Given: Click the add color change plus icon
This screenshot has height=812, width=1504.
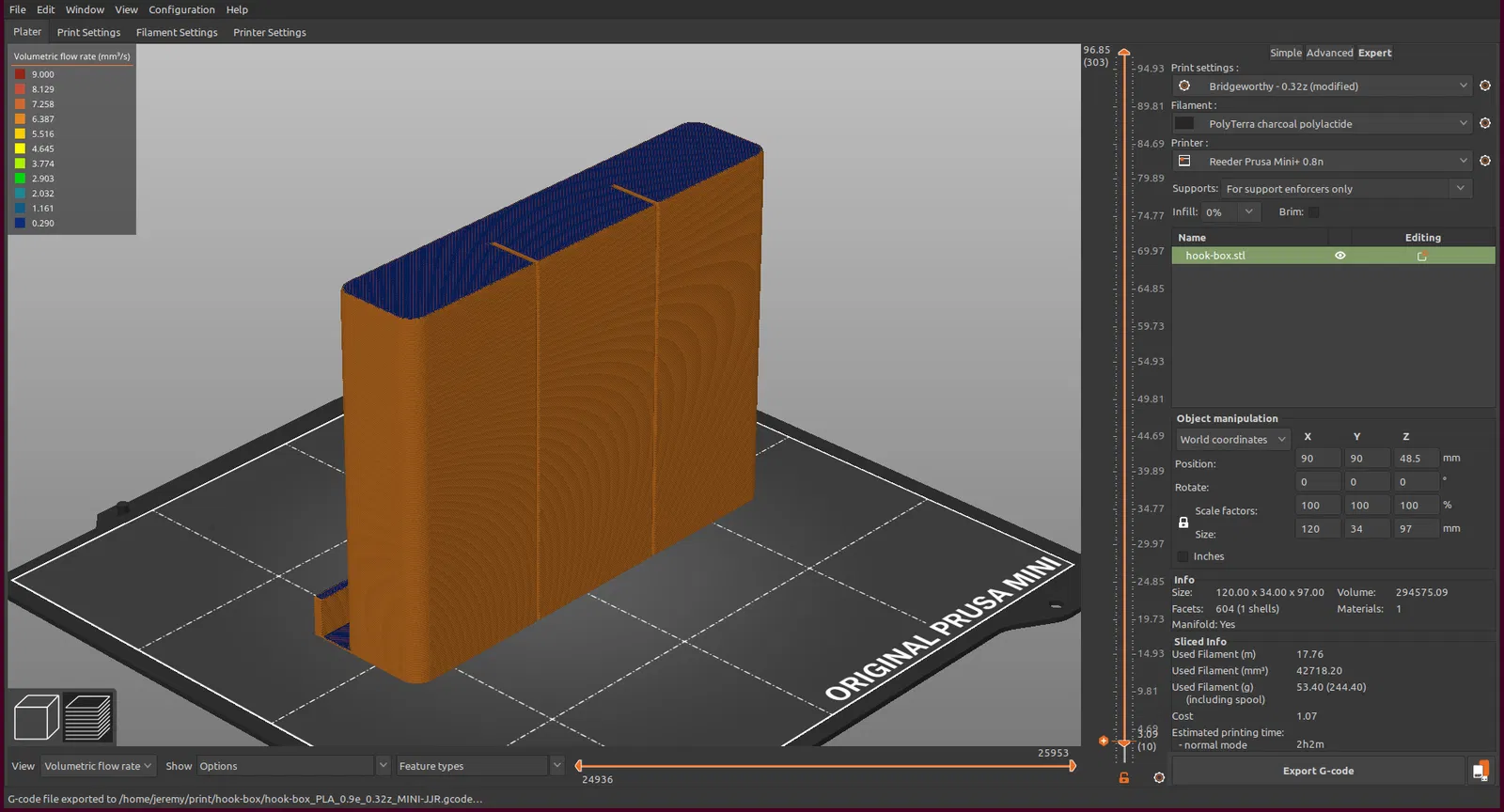Looking at the screenshot, I should click(1104, 741).
